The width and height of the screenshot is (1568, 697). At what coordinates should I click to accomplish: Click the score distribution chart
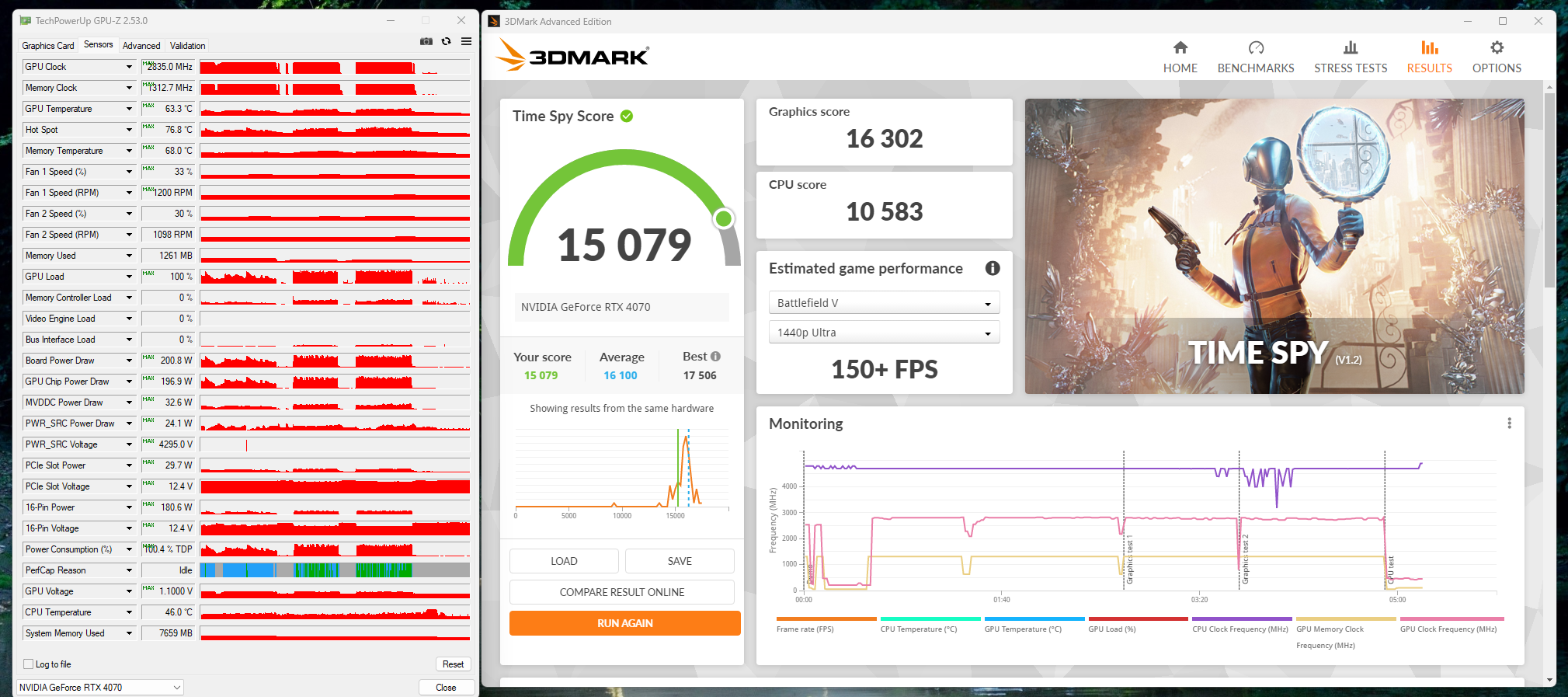(x=622, y=471)
